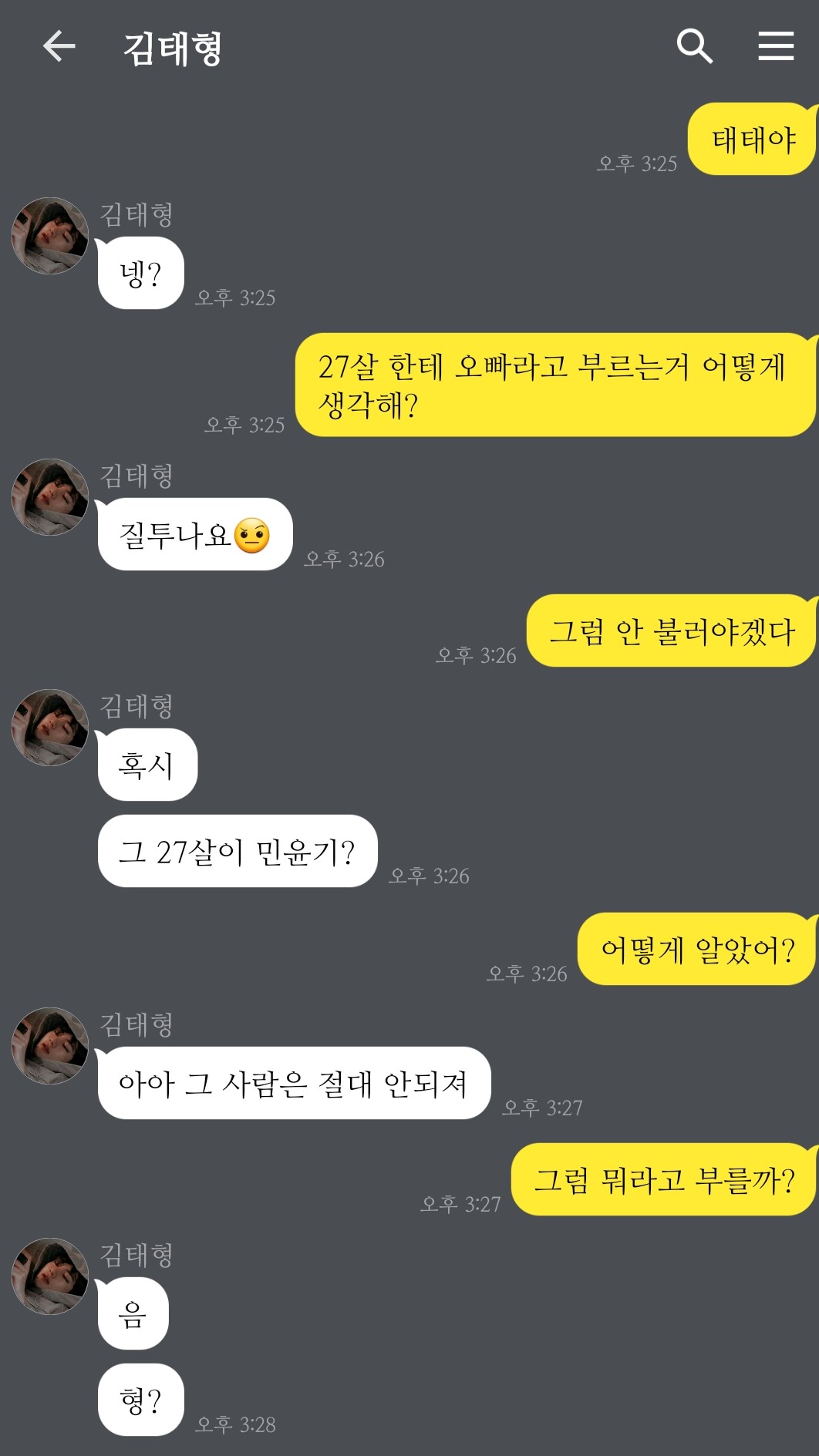The width and height of the screenshot is (819, 1456).
Task: Select the chat title 김태형 in header
Action: [173, 48]
